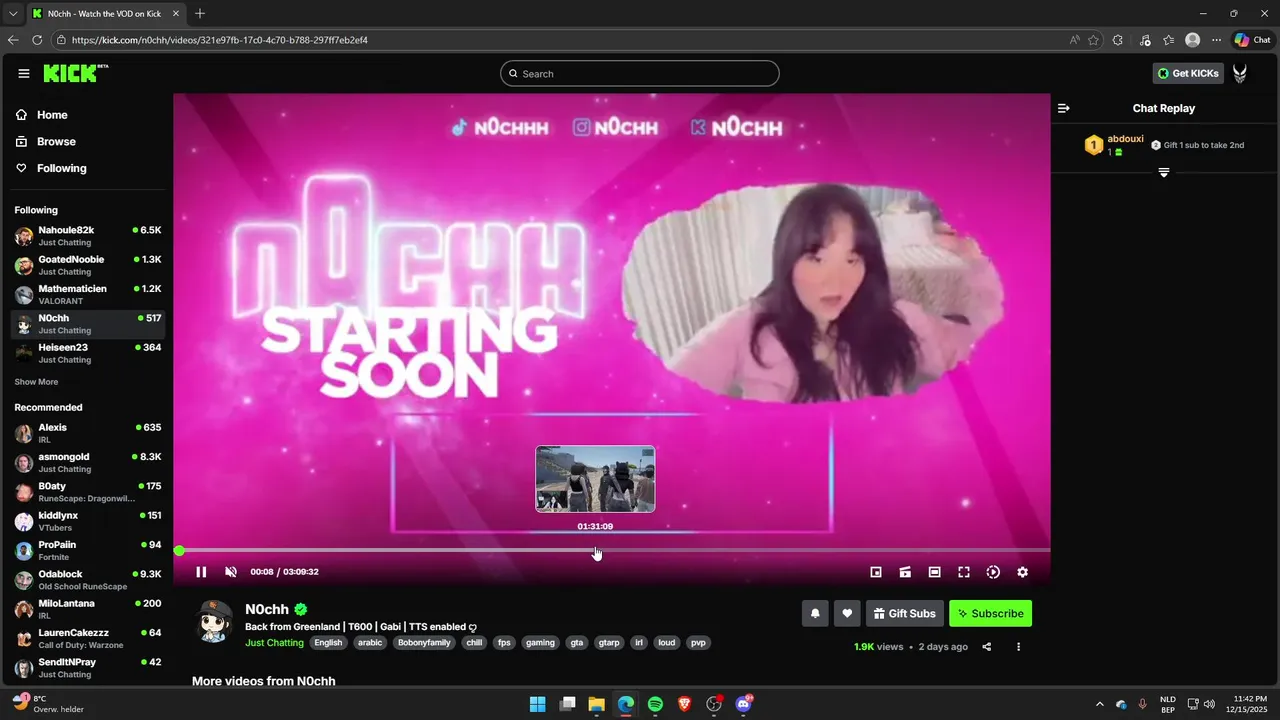Select the English tag

[x=328, y=643]
